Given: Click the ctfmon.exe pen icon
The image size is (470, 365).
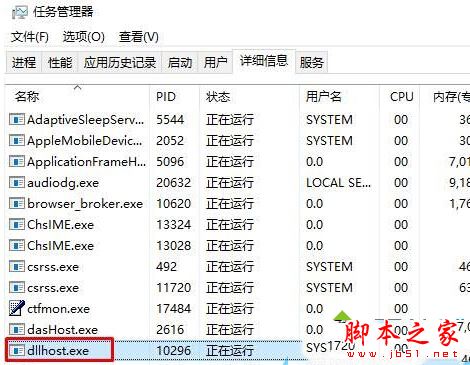Looking at the screenshot, I should click(x=17, y=308).
